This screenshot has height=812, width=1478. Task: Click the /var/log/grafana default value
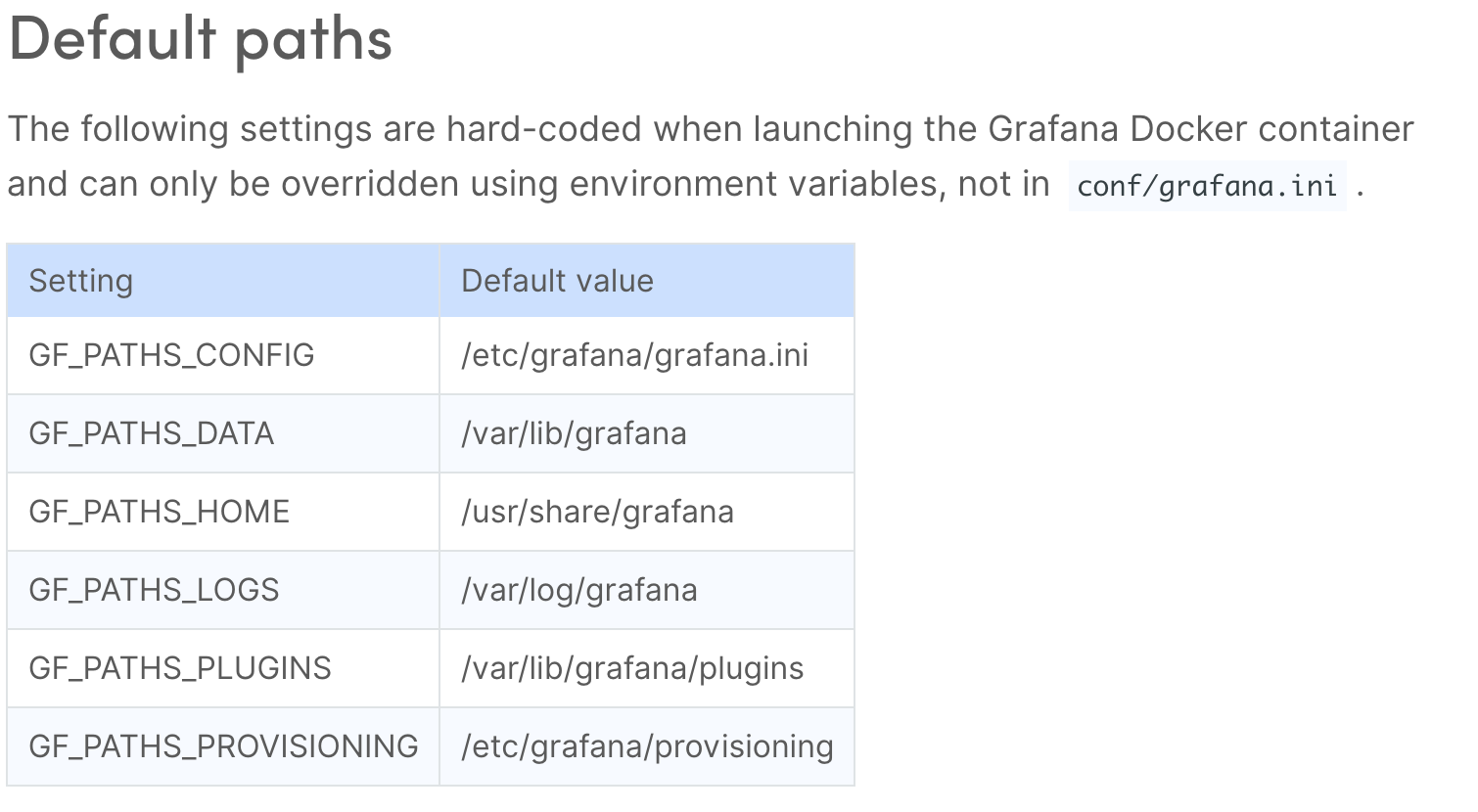578,590
